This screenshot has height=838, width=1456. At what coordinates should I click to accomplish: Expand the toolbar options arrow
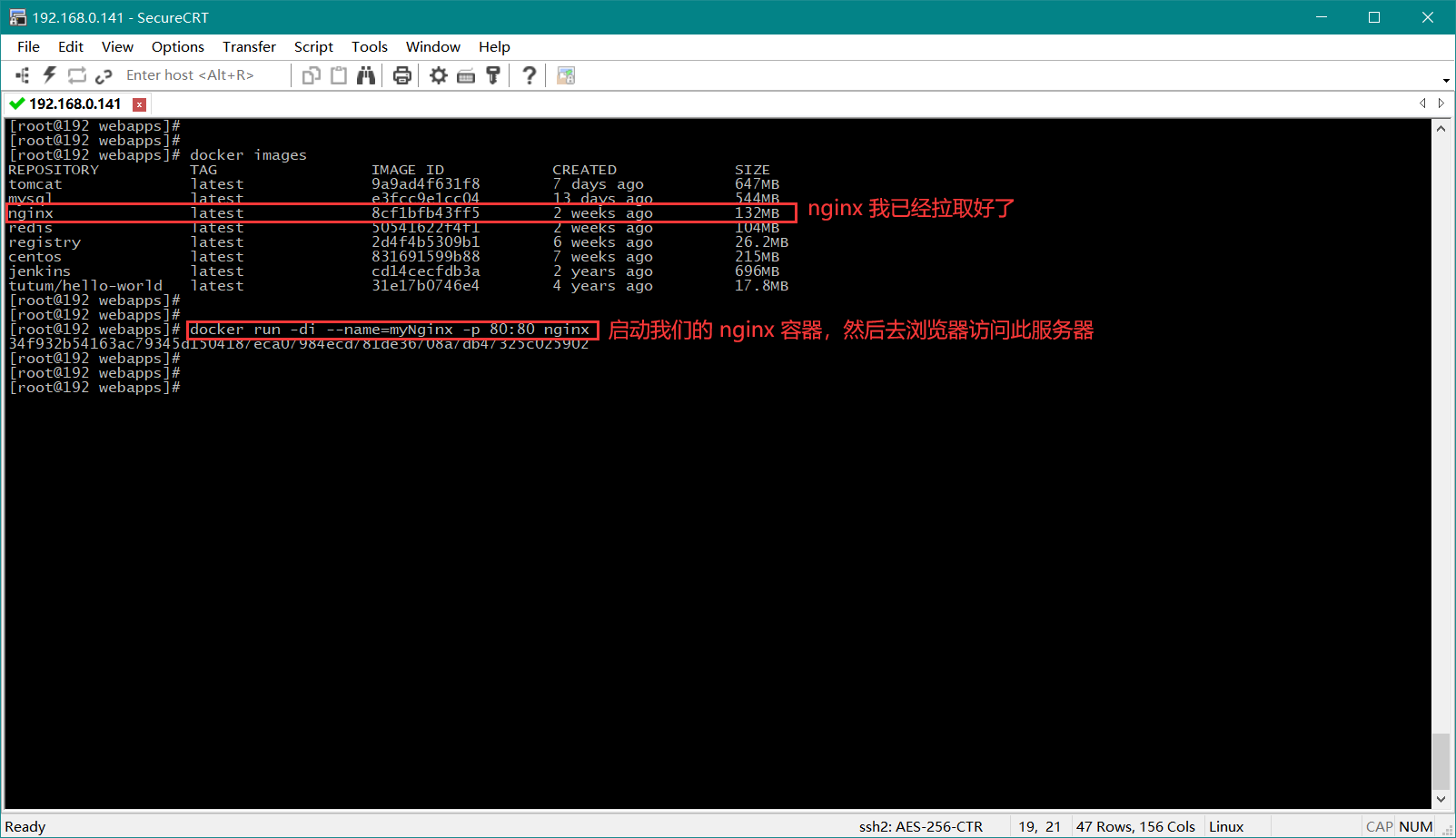[x=1446, y=80]
